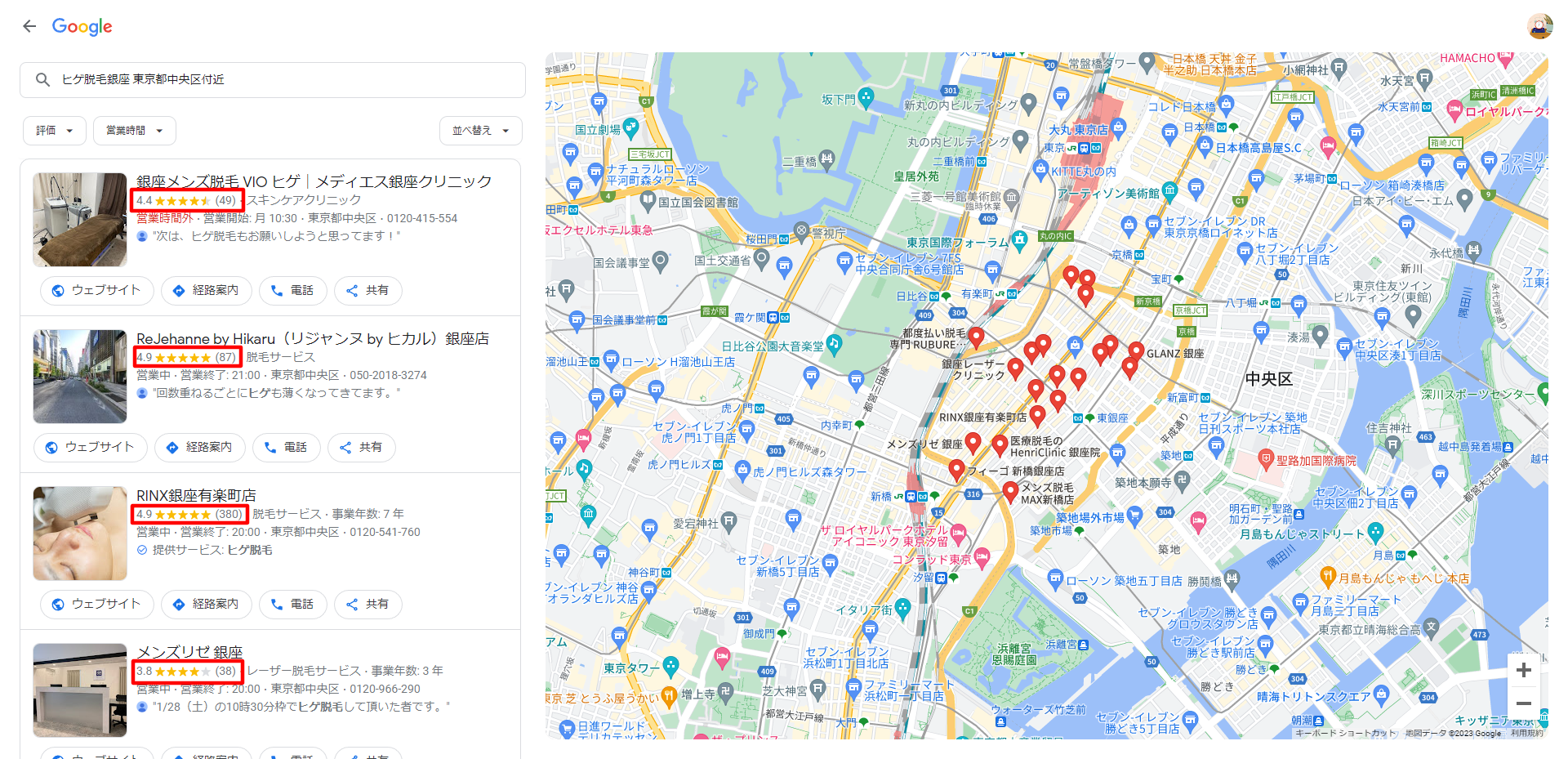This screenshot has height=759, width=1568.
Task: Click the 日比谷公園大音楽堂 map icon
Action: [x=834, y=345]
